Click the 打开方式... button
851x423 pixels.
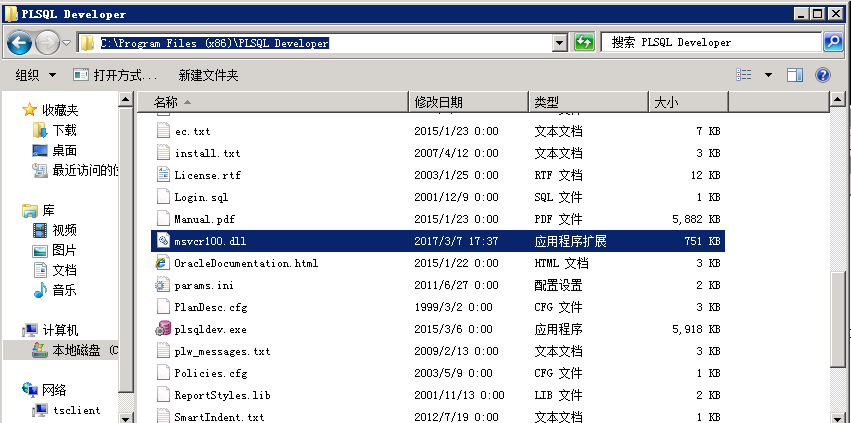click(115, 75)
